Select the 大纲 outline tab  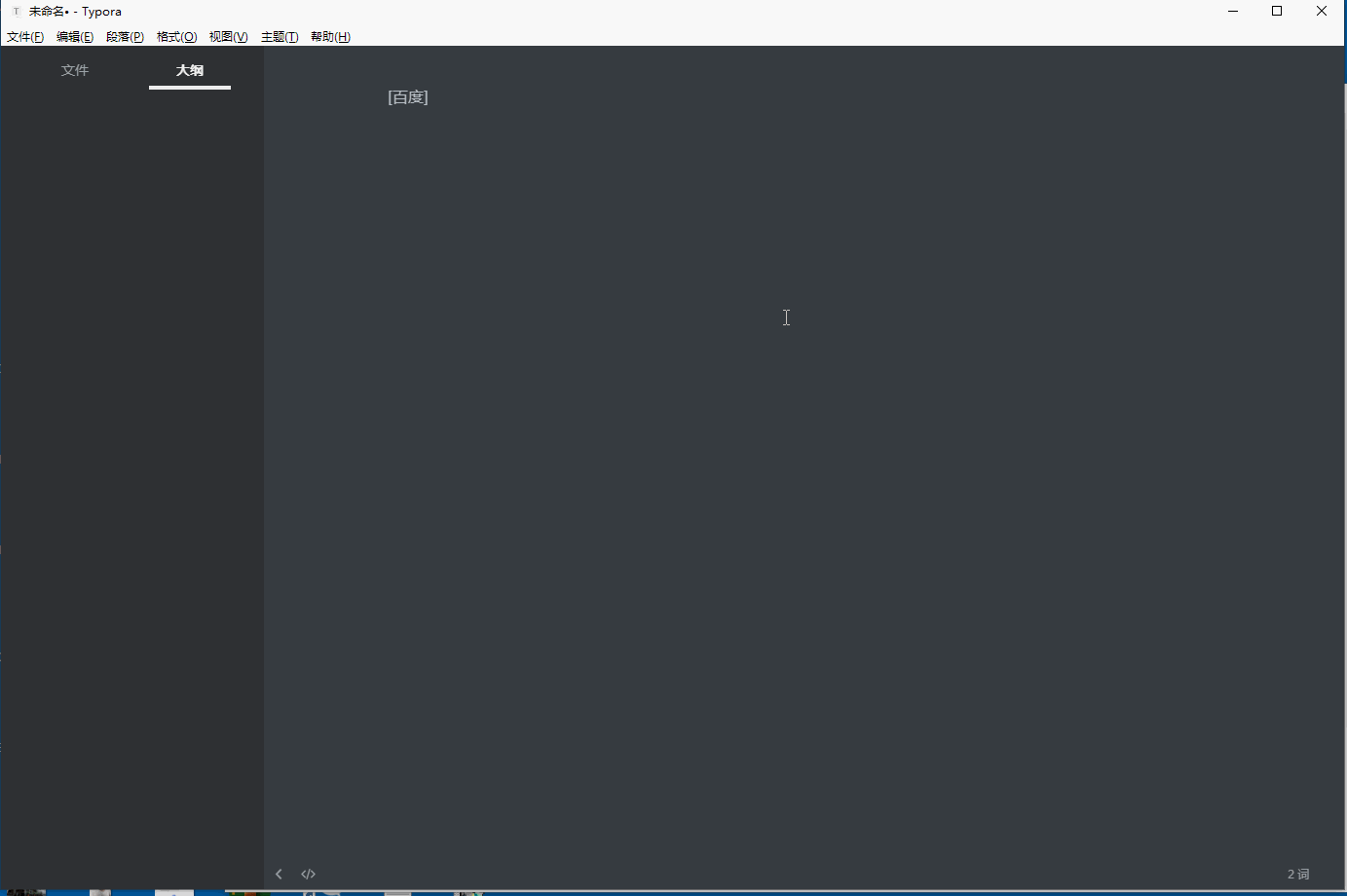[190, 70]
